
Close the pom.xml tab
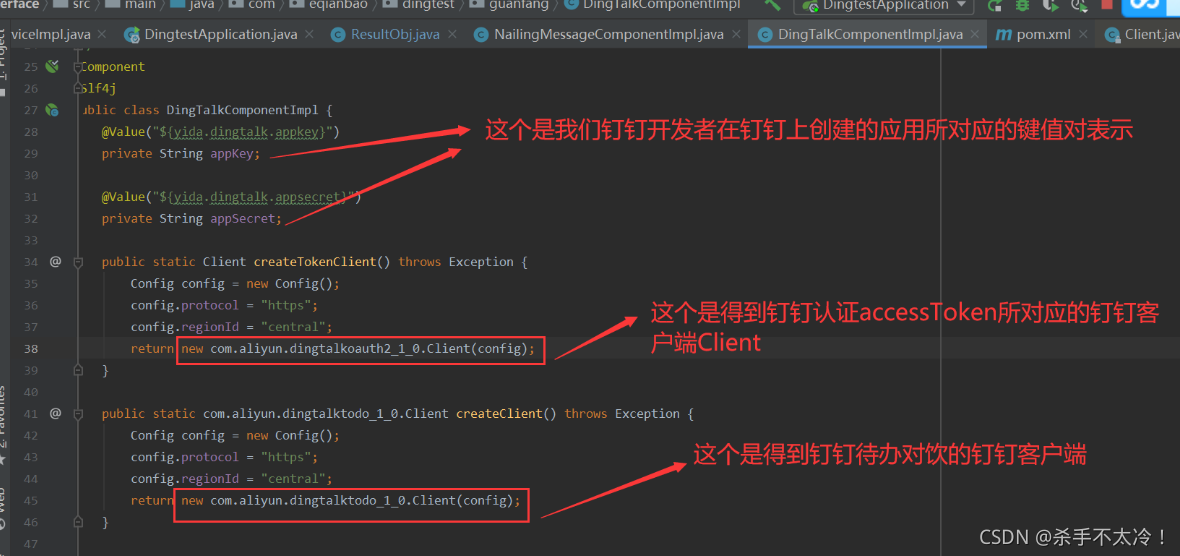(x=1082, y=35)
